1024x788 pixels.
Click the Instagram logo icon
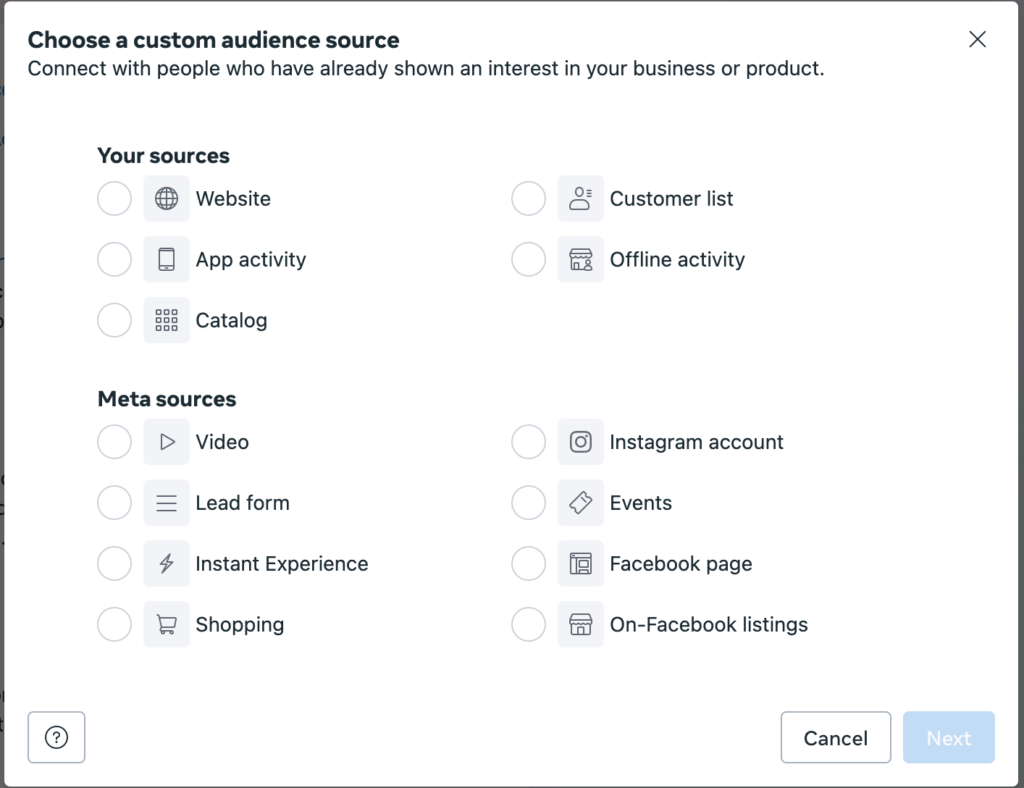(x=580, y=442)
